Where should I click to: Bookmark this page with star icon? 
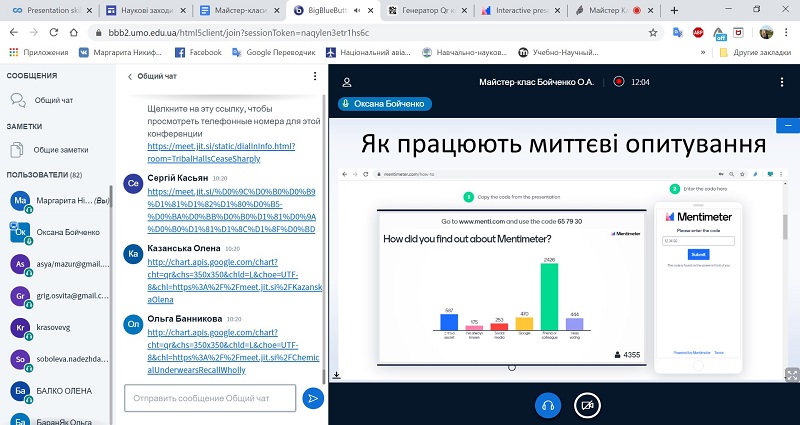655,32
